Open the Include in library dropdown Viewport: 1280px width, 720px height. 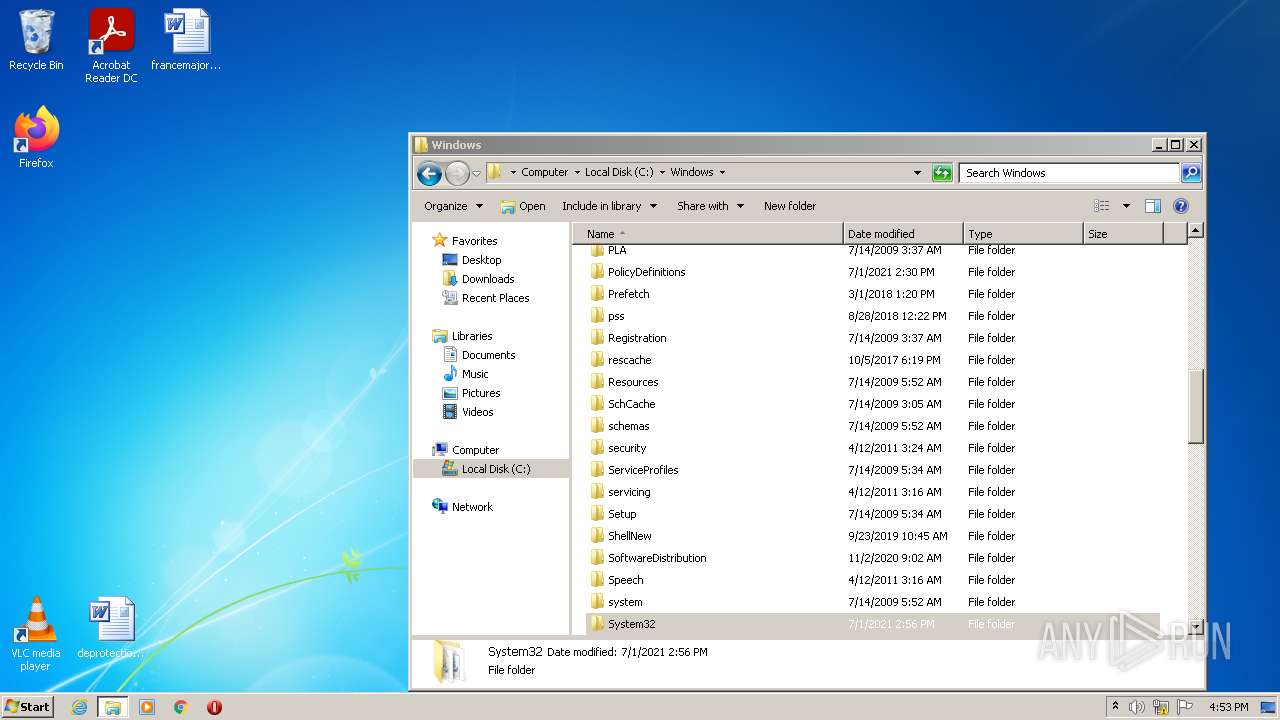click(x=609, y=206)
